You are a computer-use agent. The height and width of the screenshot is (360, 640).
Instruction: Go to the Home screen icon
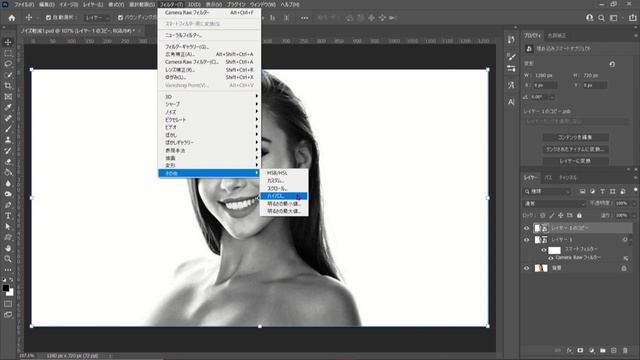click(12, 18)
